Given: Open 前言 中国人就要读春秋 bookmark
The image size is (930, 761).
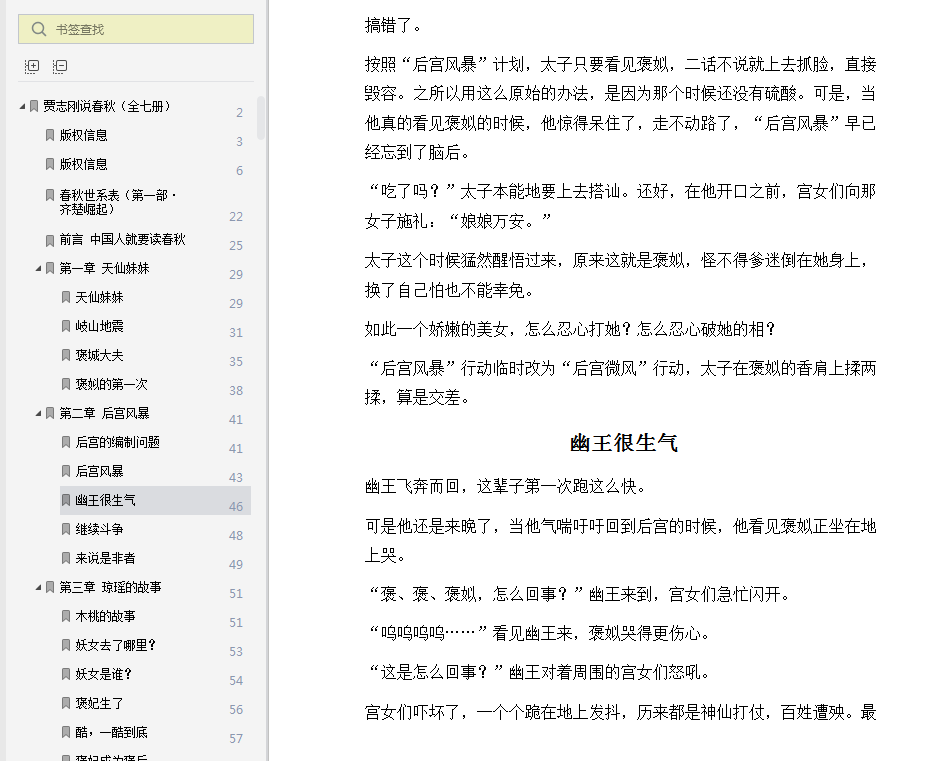Looking at the screenshot, I should point(122,239).
